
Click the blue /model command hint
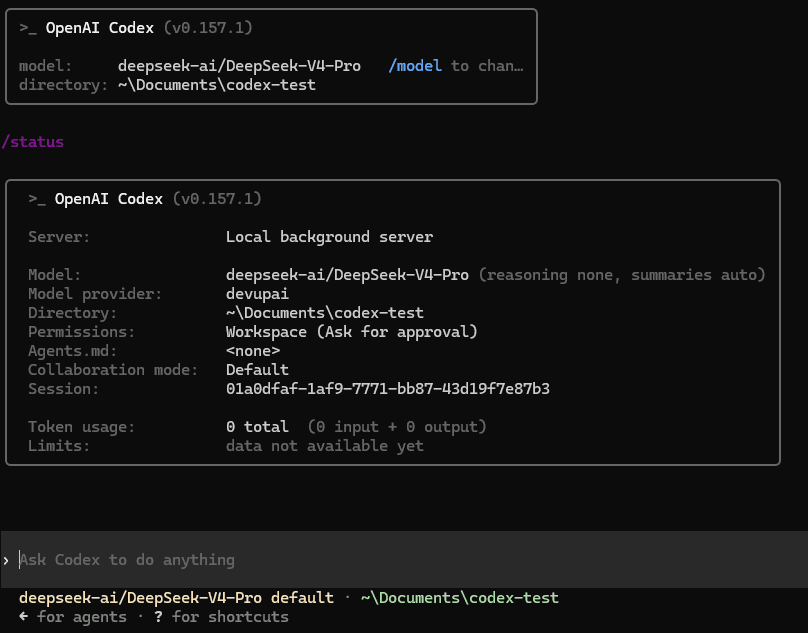[415, 66]
